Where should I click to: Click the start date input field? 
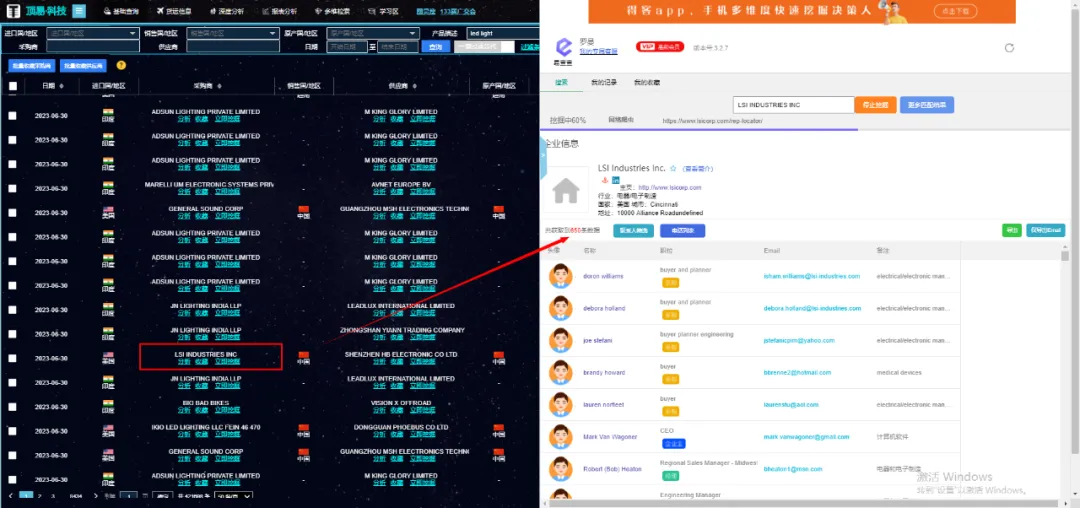tap(347, 47)
